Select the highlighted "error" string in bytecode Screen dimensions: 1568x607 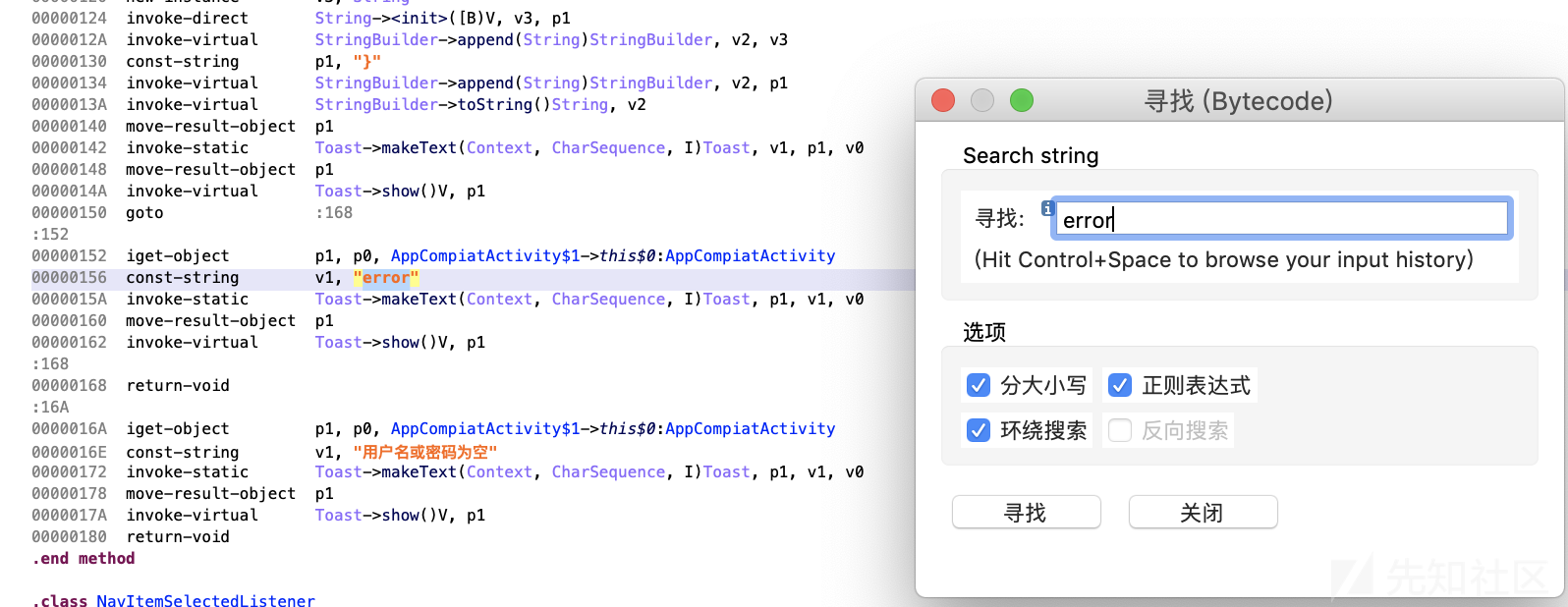point(386,278)
